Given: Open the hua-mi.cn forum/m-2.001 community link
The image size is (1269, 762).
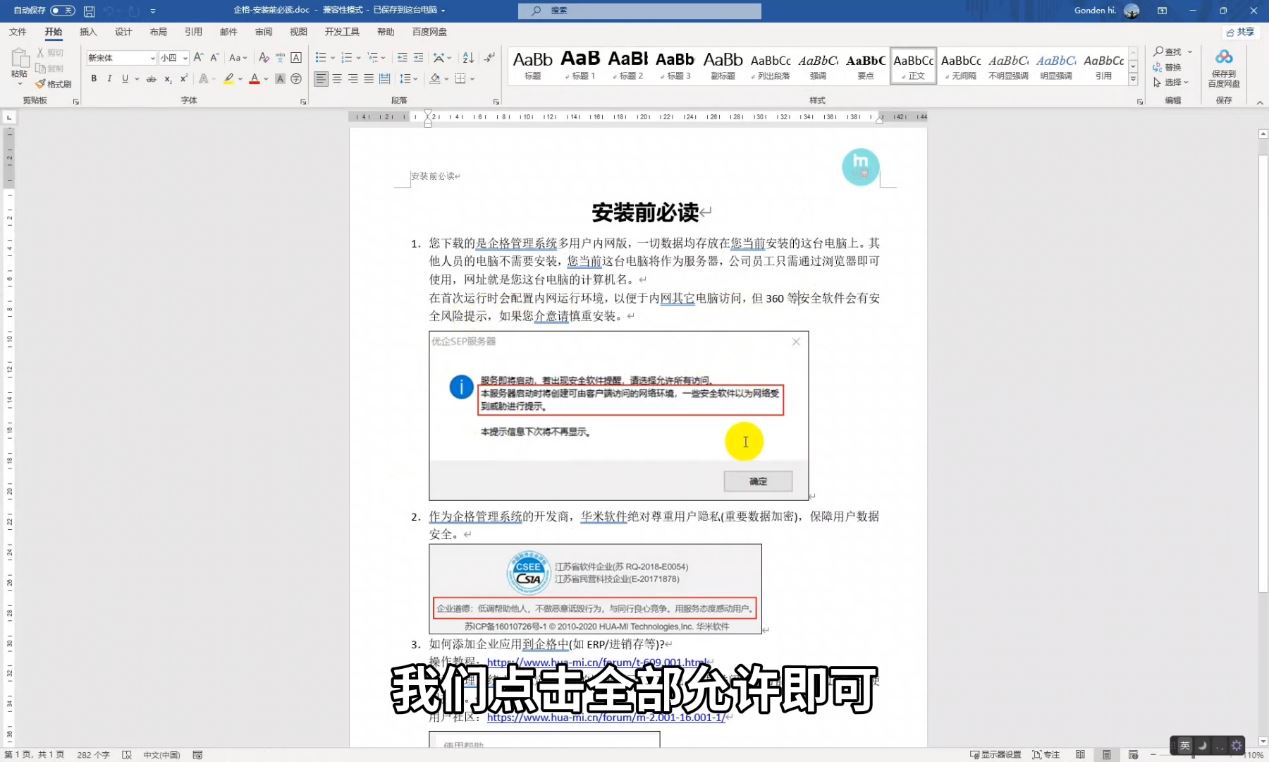Looking at the screenshot, I should pos(606,717).
